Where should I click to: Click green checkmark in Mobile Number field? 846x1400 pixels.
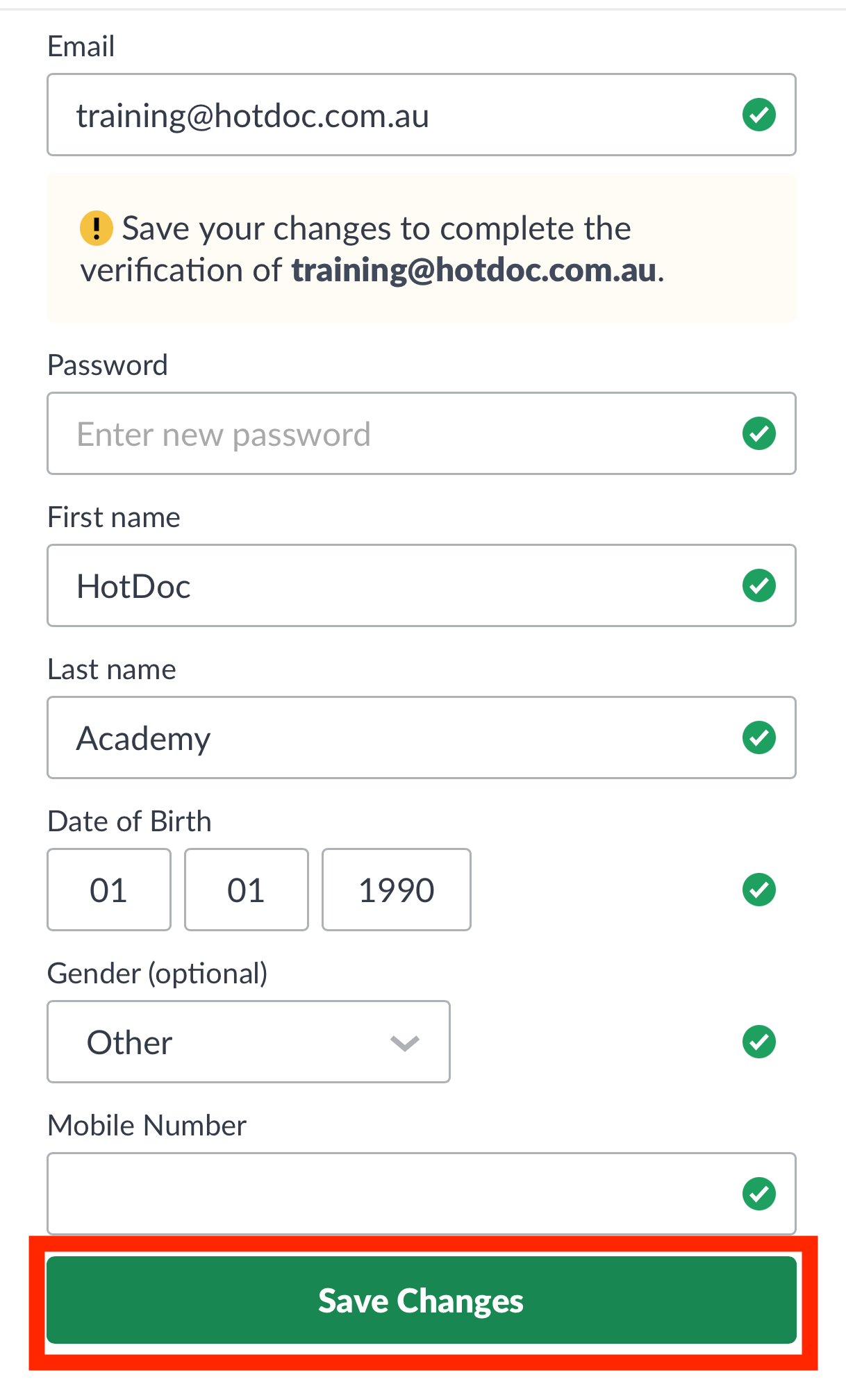tap(759, 1194)
